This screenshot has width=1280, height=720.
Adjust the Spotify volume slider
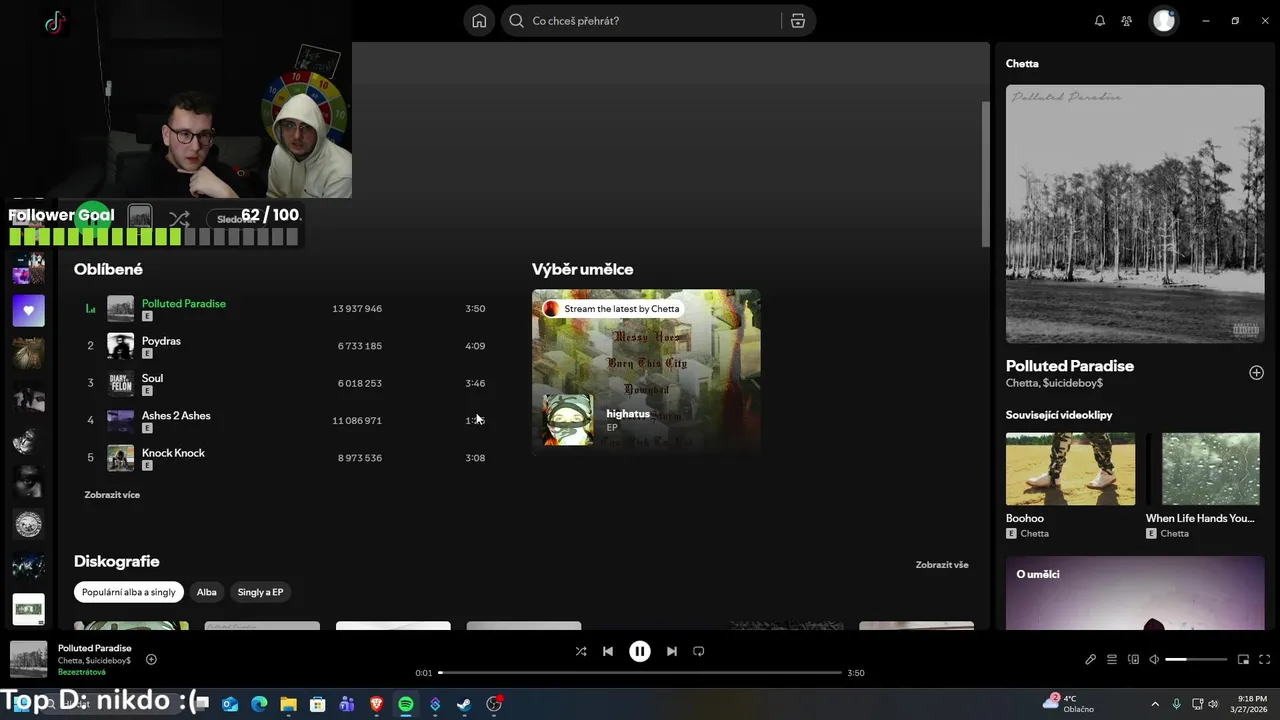[1196, 660]
